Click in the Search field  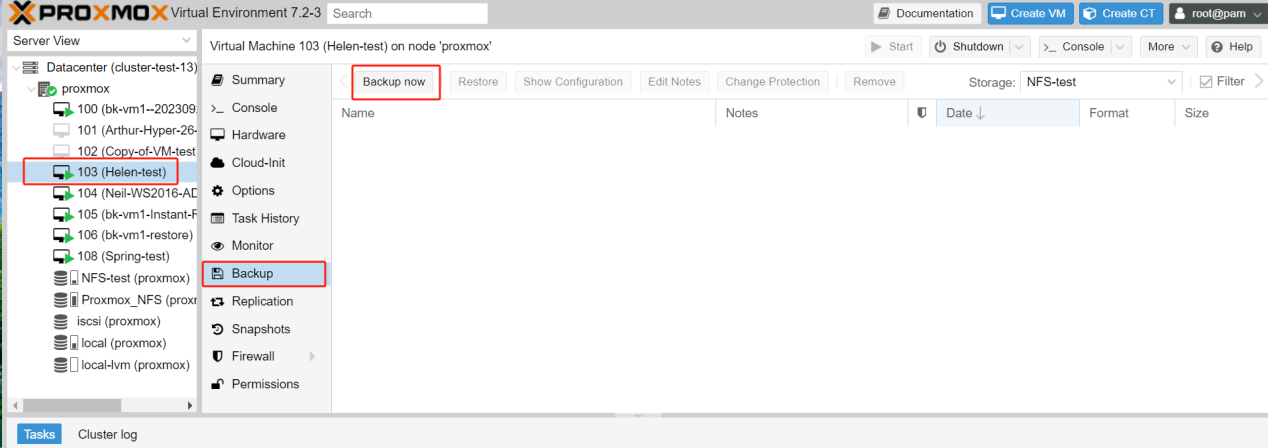[407, 14]
